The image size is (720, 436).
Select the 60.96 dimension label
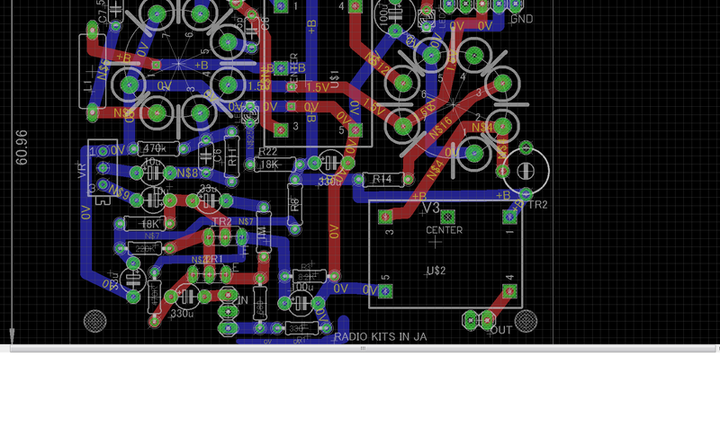pos(22,148)
